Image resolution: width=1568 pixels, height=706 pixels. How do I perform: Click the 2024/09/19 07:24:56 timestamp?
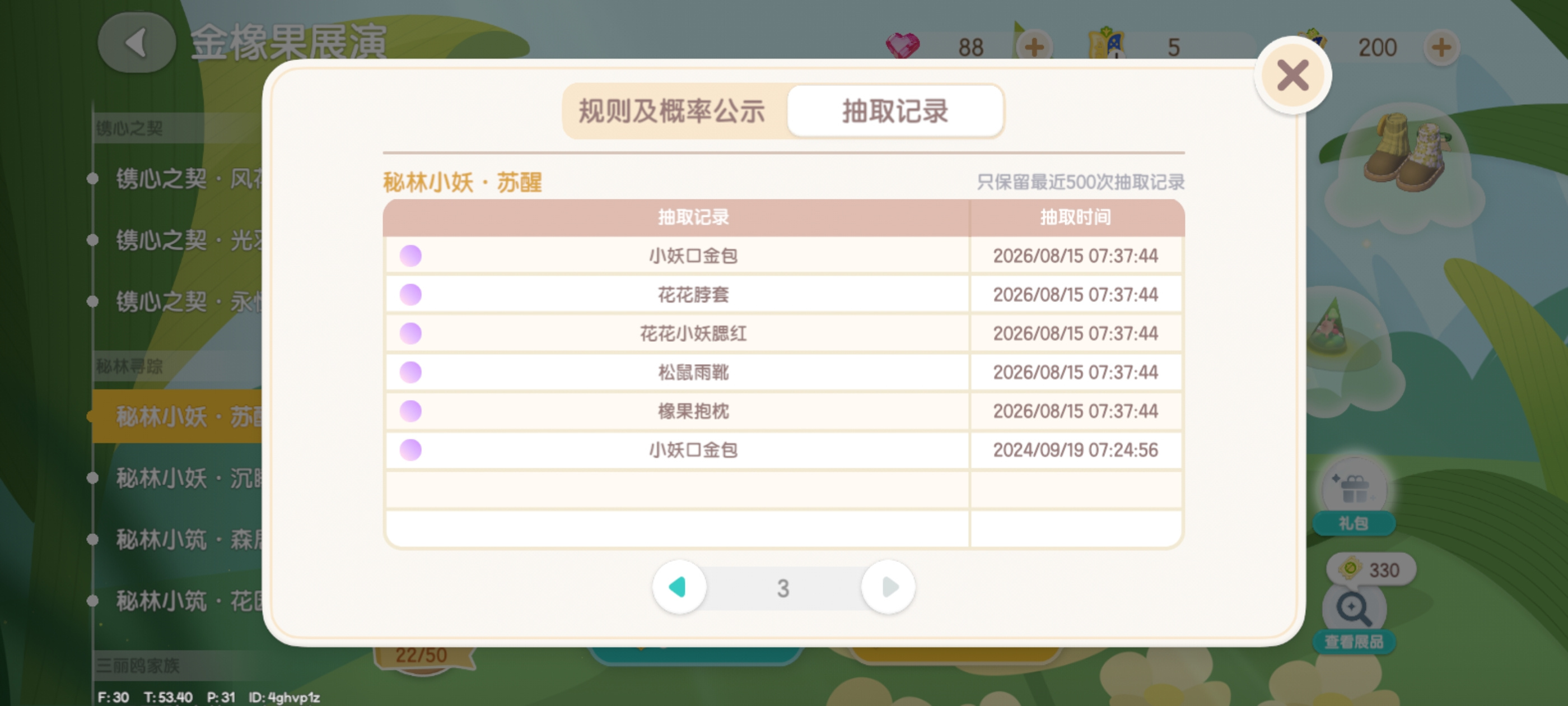pyautogui.click(x=1076, y=450)
